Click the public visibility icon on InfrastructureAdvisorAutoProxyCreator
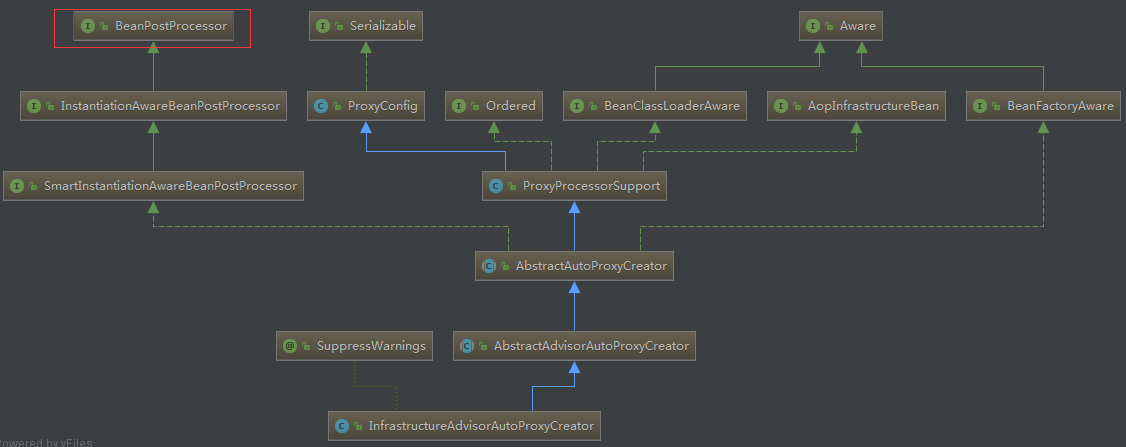Image resolution: width=1126 pixels, height=447 pixels. pos(359,426)
